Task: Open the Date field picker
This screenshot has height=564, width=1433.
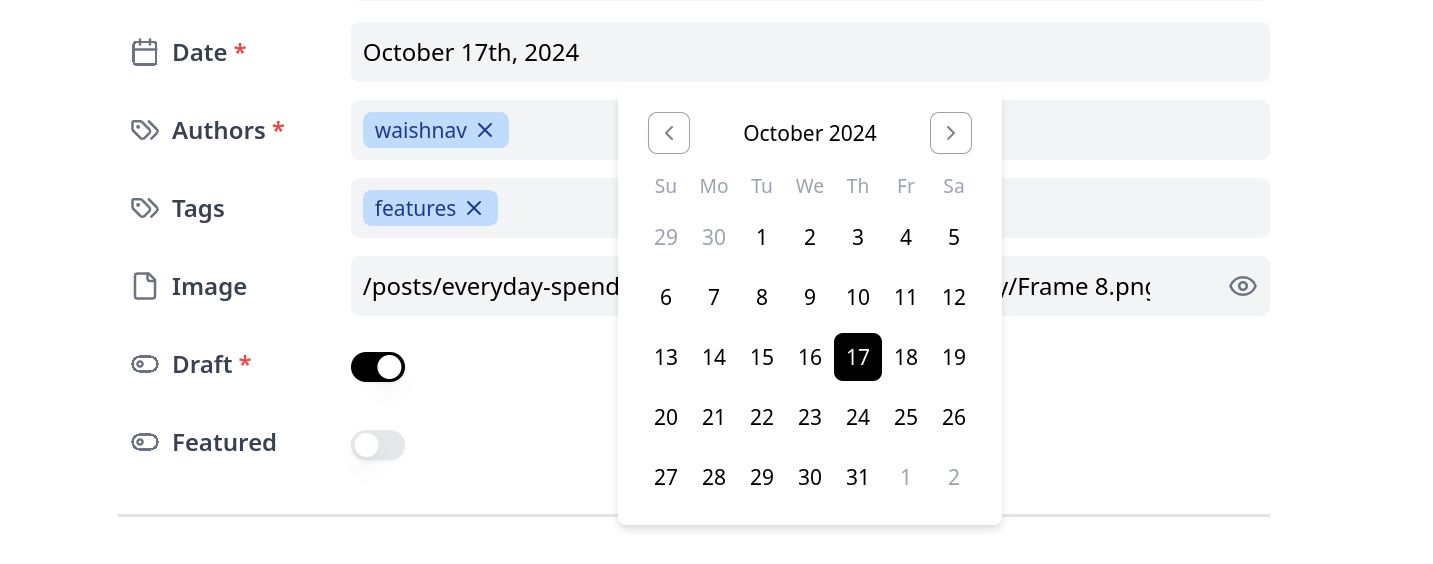Action: pos(810,52)
